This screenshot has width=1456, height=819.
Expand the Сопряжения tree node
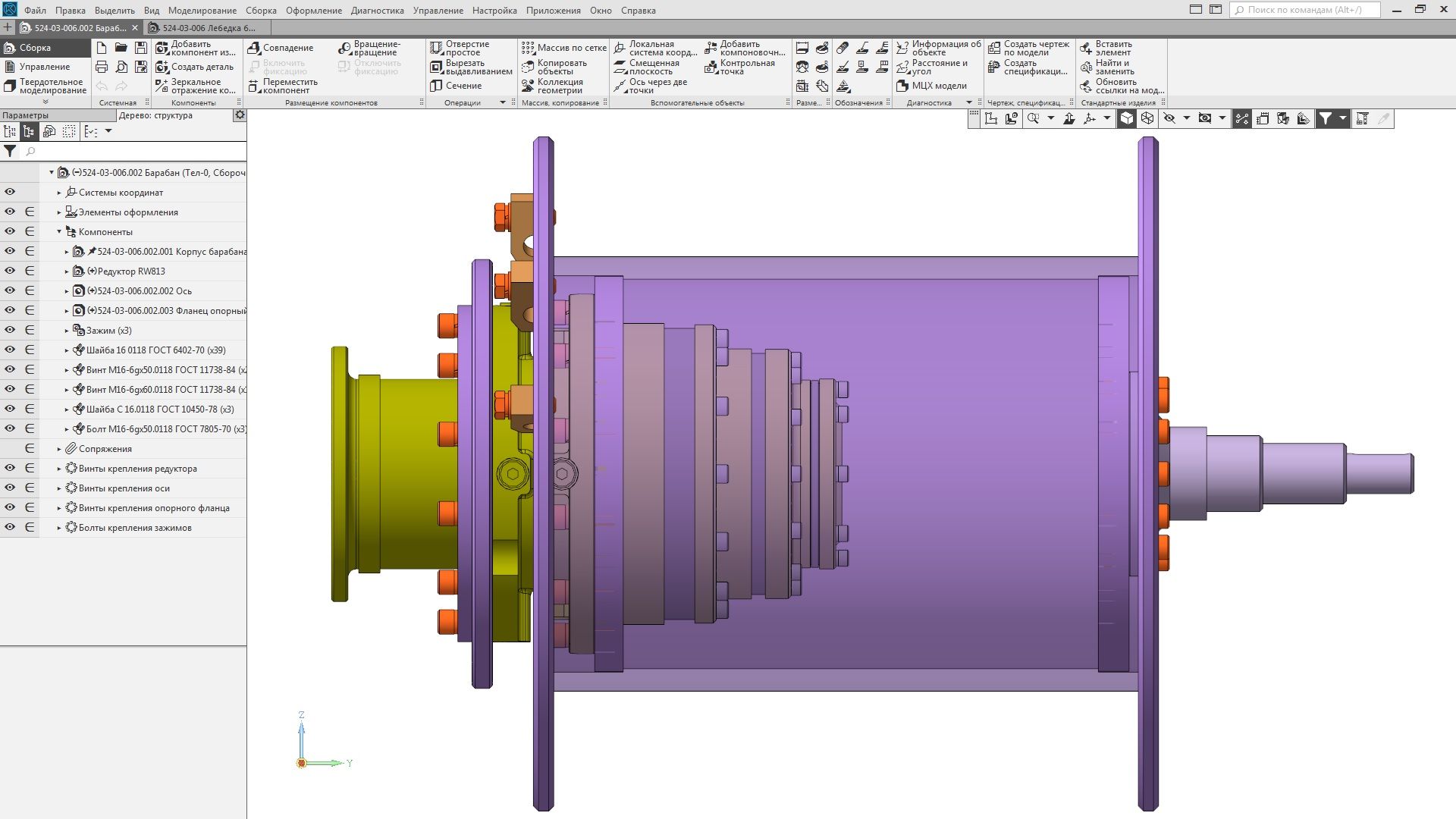[59, 449]
